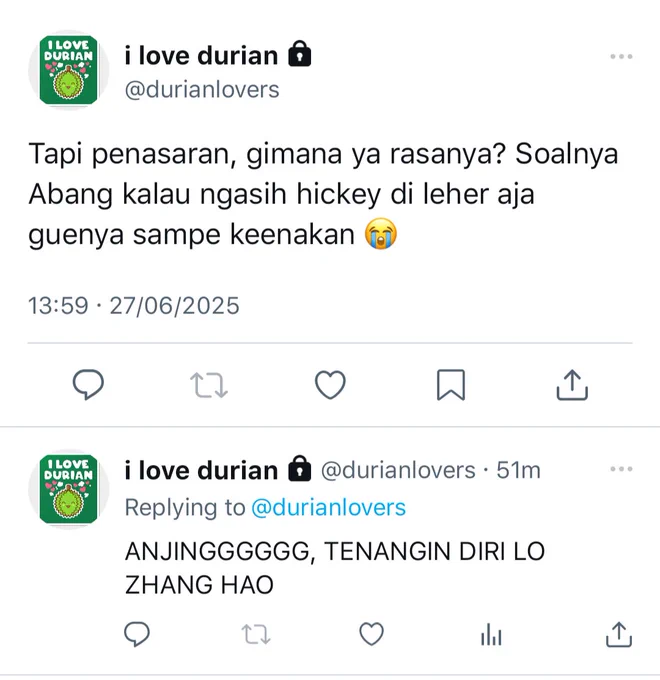This screenshot has width=660, height=680.
Task: Open the blue @durianlovers mention link
Action: [328, 507]
